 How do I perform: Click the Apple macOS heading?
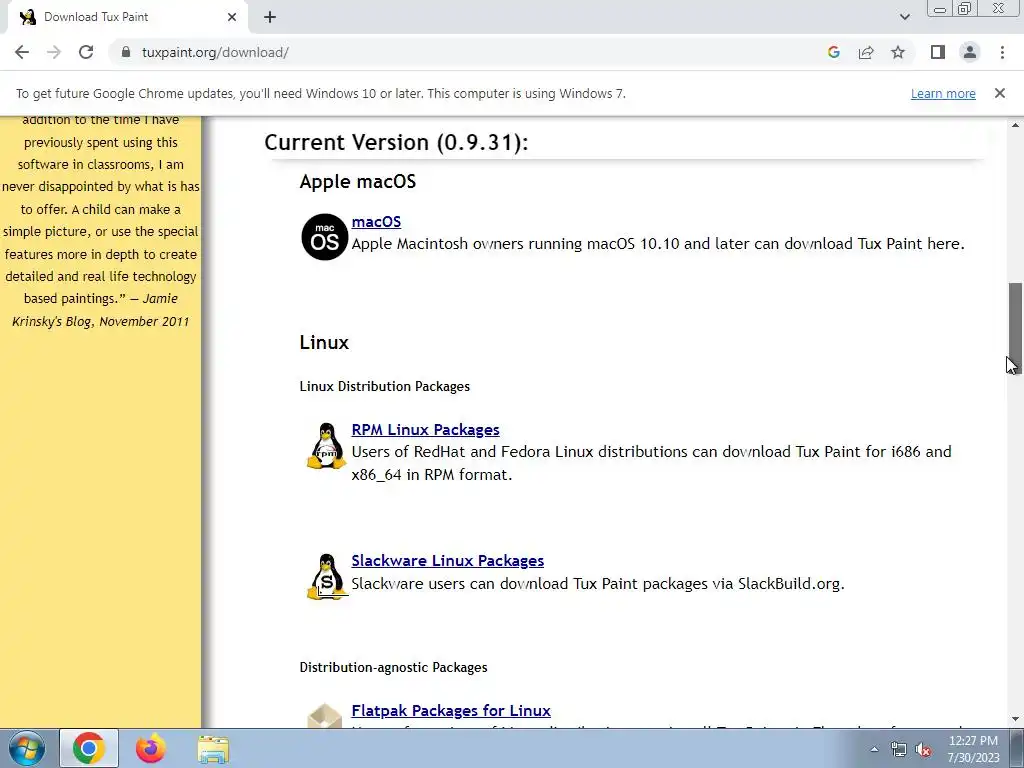pyautogui.click(x=357, y=181)
